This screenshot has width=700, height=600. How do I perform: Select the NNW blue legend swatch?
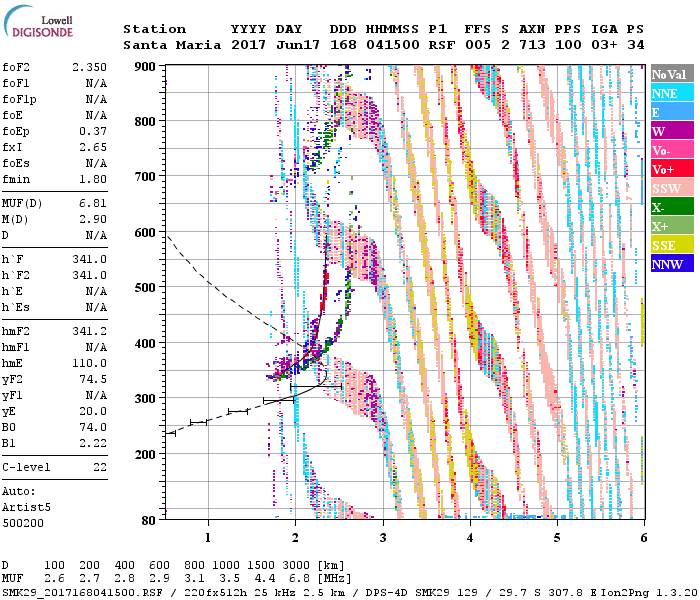[x=672, y=264]
